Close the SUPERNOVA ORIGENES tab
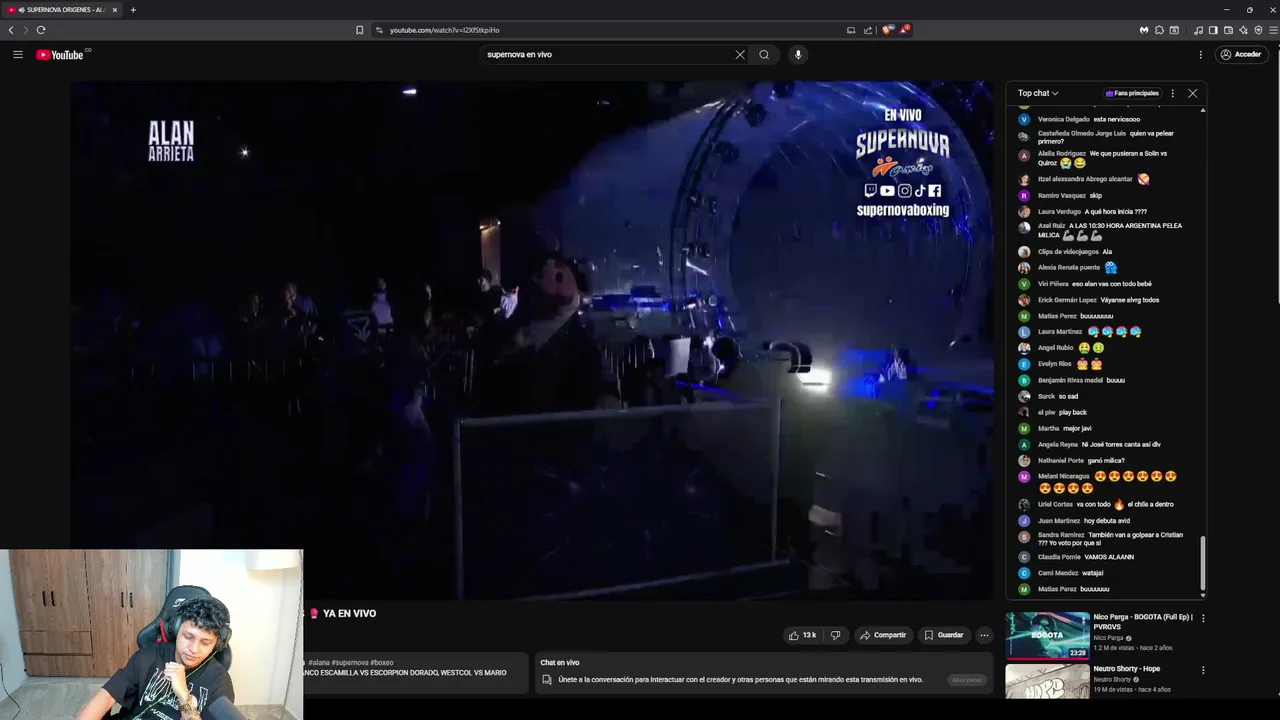The width and height of the screenshot is (1280, 720). tap(114, 10)
